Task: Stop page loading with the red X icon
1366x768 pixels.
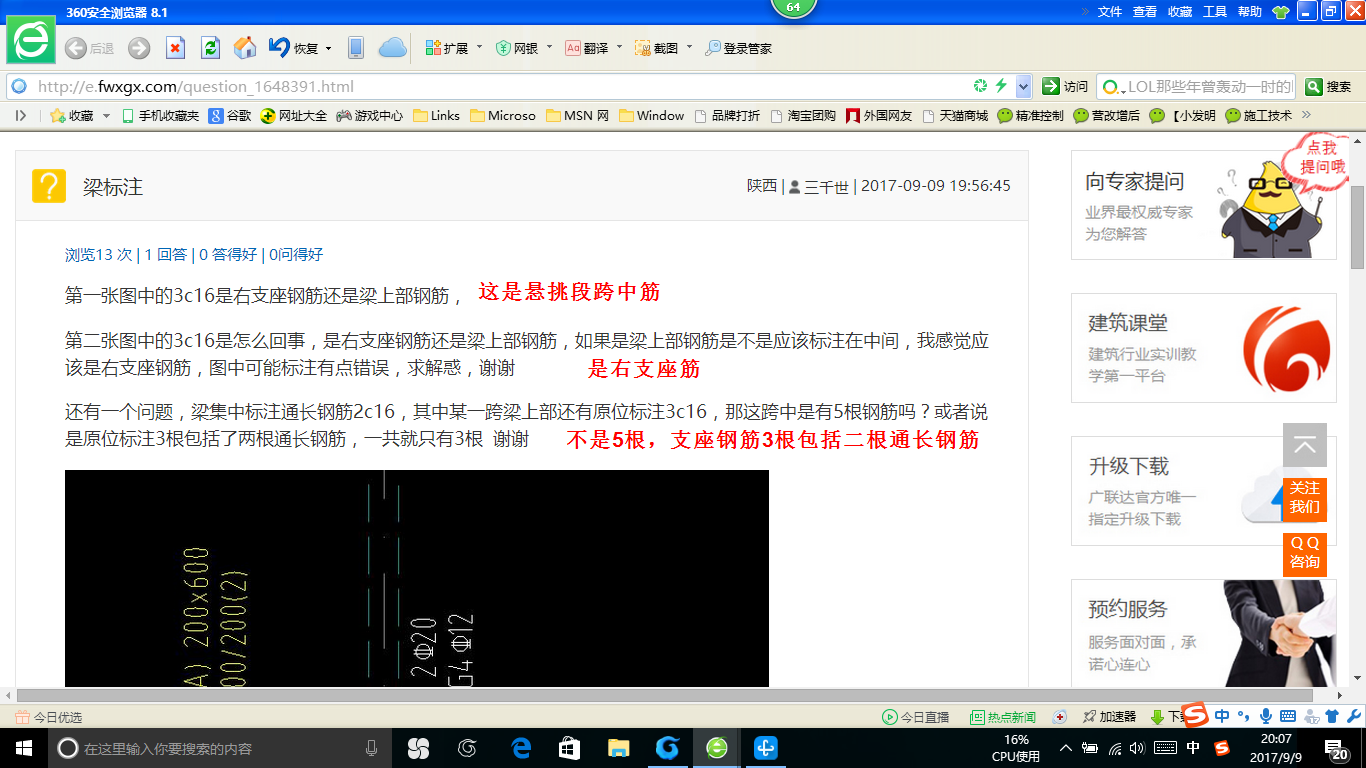Action: [x=175, y=48]
